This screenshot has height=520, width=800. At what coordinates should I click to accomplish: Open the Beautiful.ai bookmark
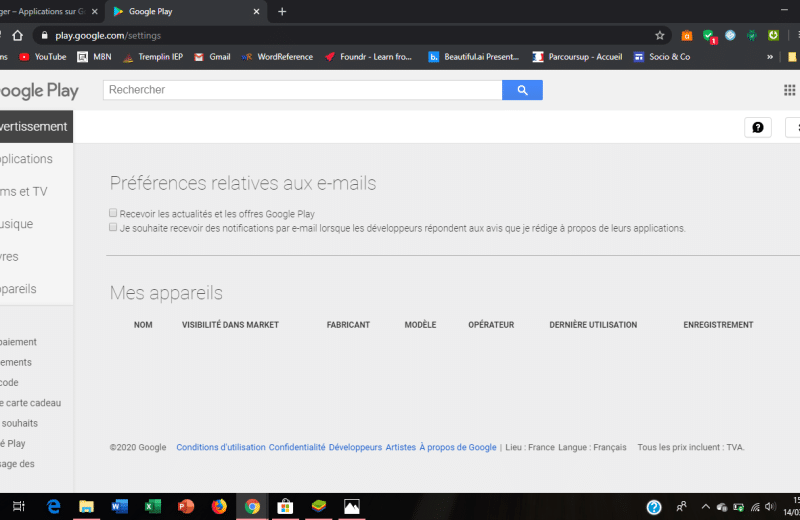tap(474, 57)
